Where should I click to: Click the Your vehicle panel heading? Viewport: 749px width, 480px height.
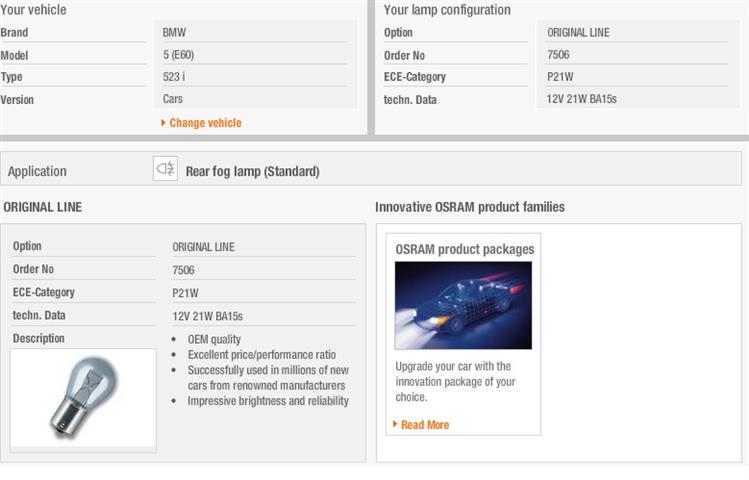(x=33, y=10)
